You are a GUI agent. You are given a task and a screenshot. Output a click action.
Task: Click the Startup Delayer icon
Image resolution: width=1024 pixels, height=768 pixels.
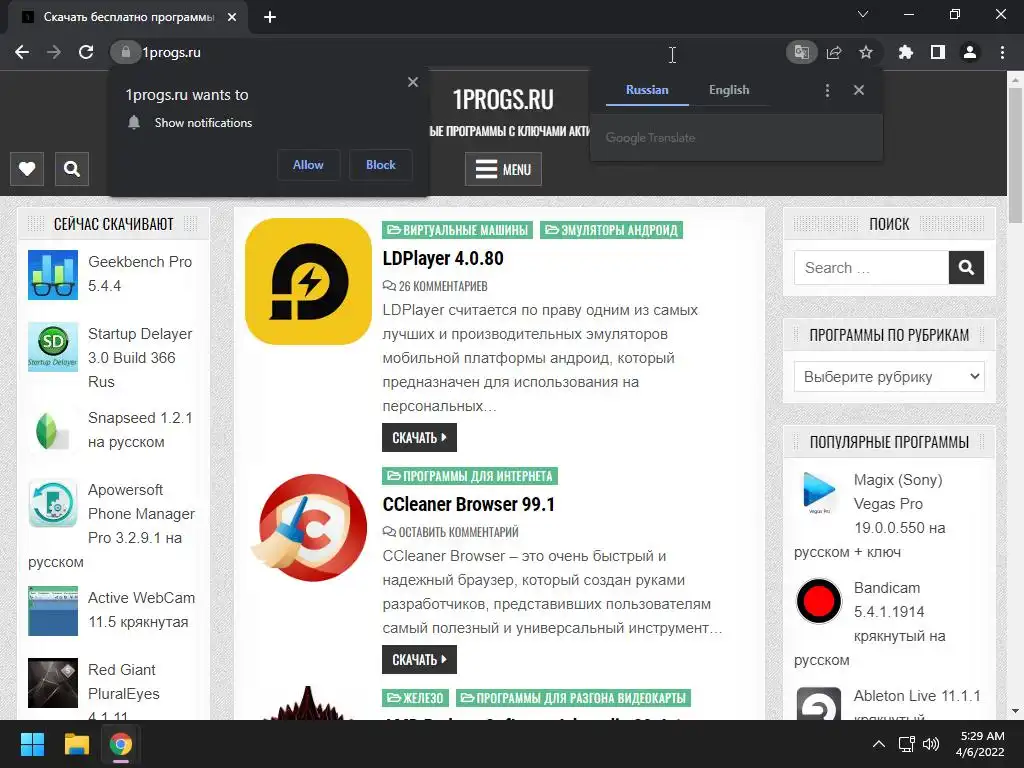tap(53, 347)
